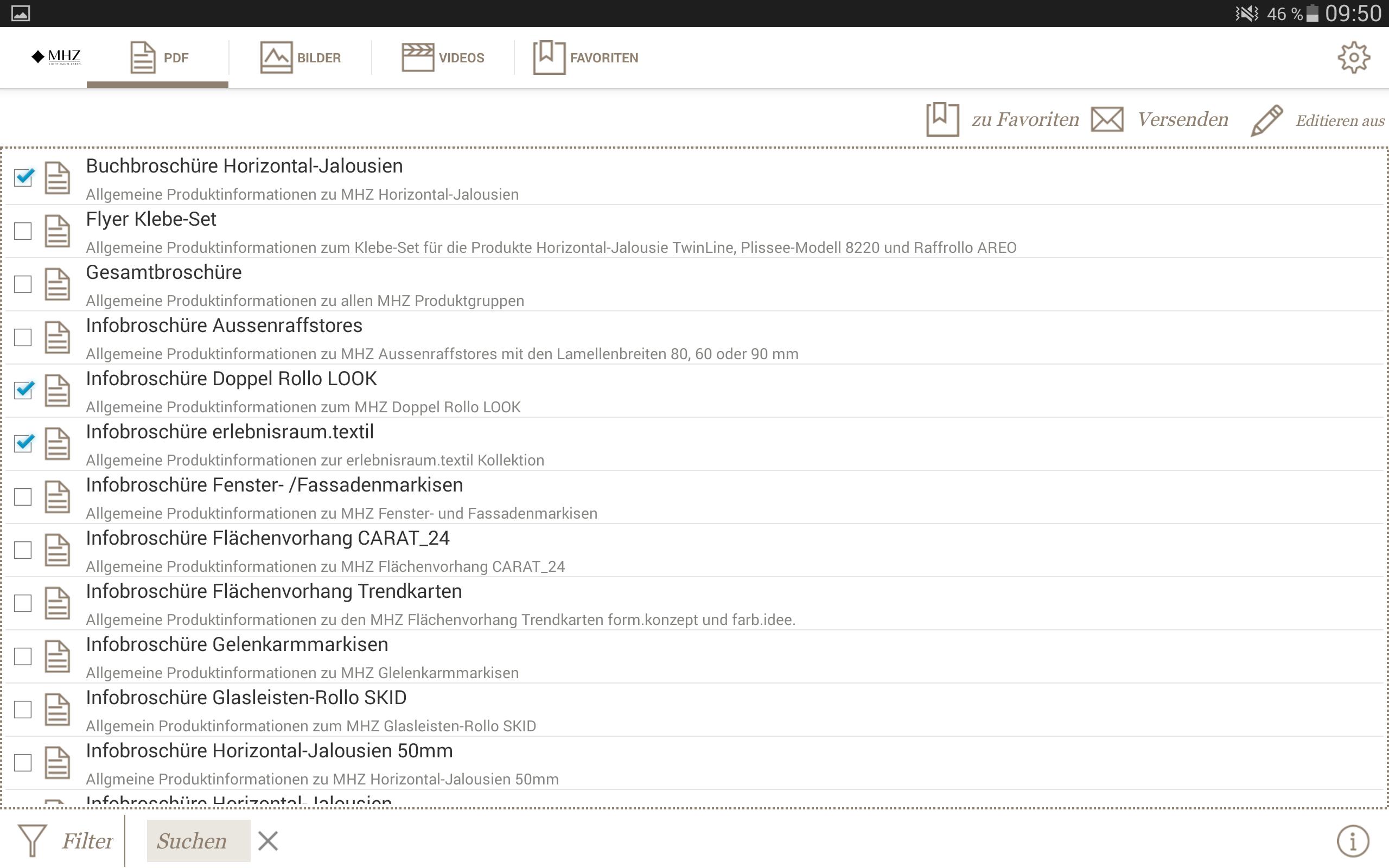
Task: Open the settings gear icon
Action: 1353,58
